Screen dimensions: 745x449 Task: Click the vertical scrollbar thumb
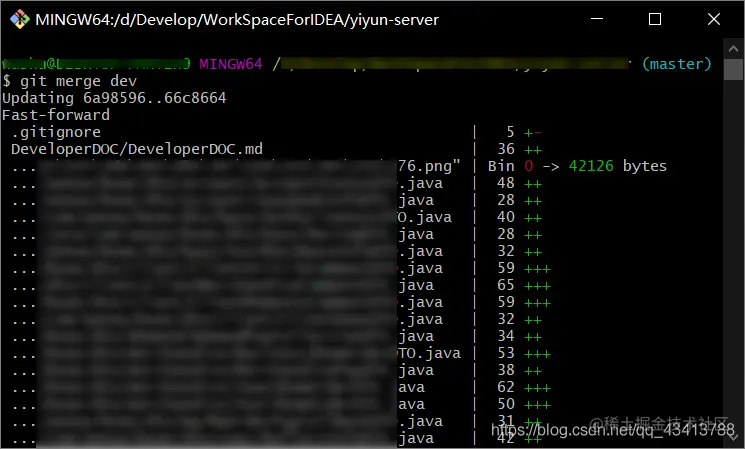[x=733, y=69]
